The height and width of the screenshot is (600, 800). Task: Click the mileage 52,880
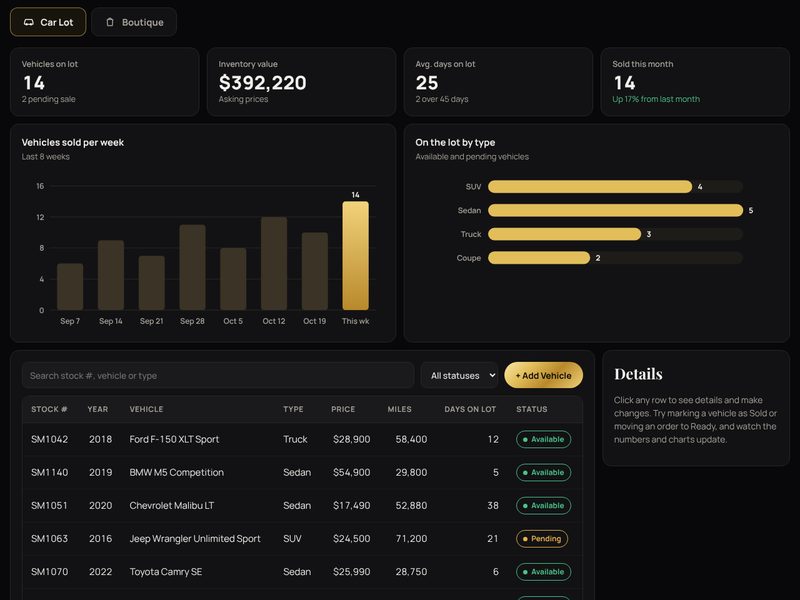411,506
